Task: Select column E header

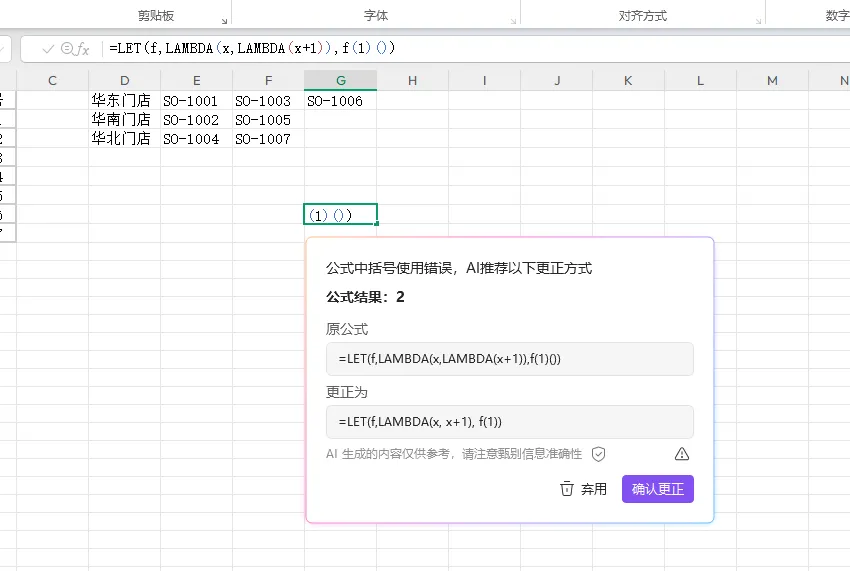Action: point(197,81)
